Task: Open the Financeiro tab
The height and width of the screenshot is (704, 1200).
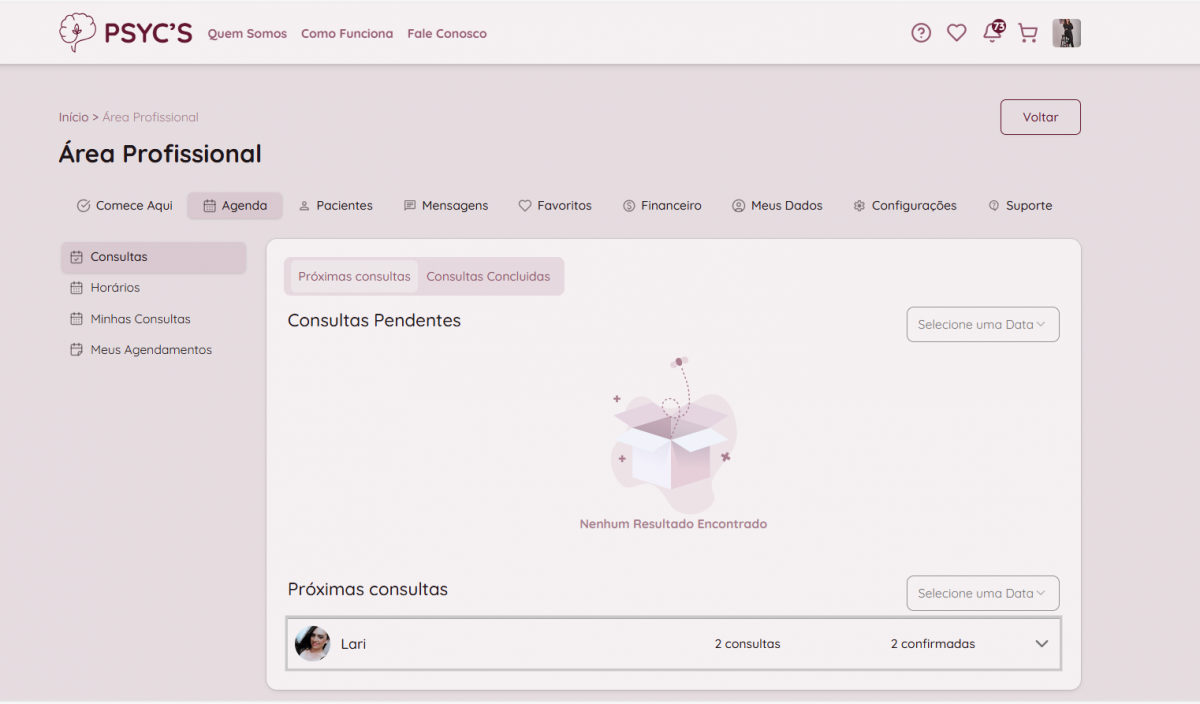Action: pos(661,206)
